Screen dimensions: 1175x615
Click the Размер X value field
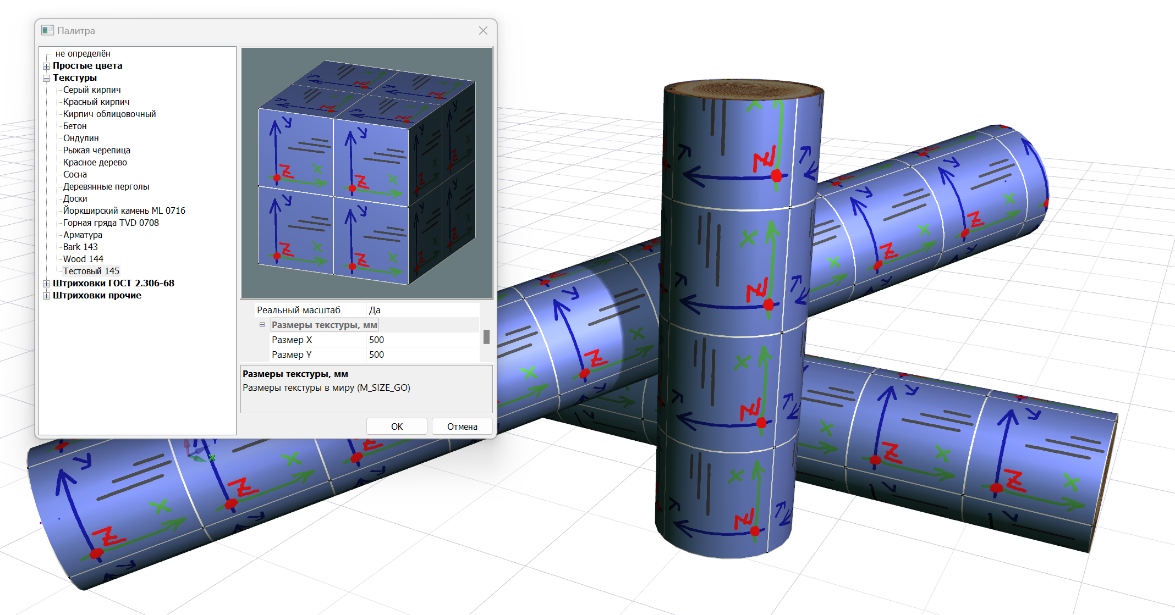coord(420,340)
